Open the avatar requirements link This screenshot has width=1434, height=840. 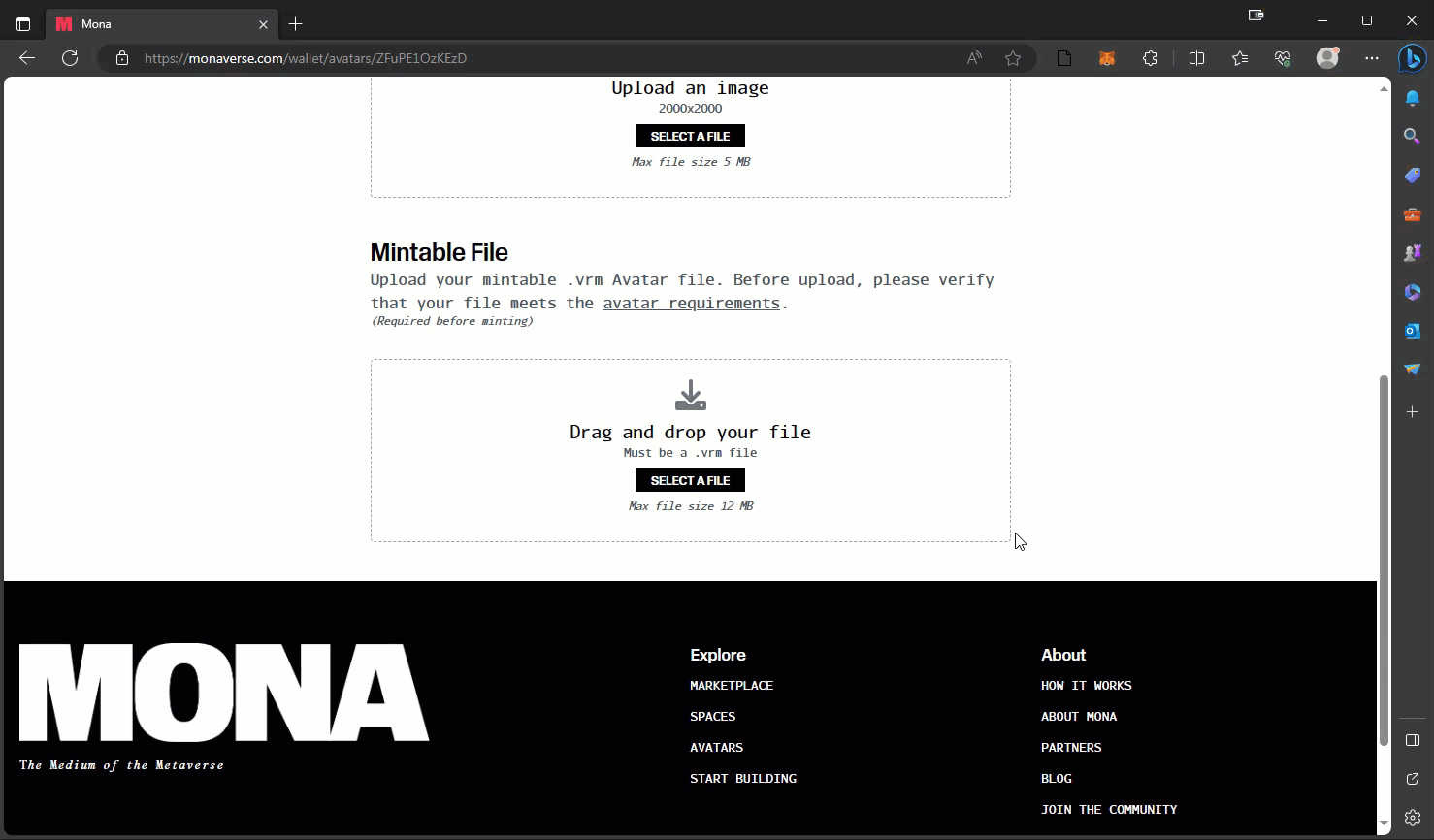tap(691, 303)
